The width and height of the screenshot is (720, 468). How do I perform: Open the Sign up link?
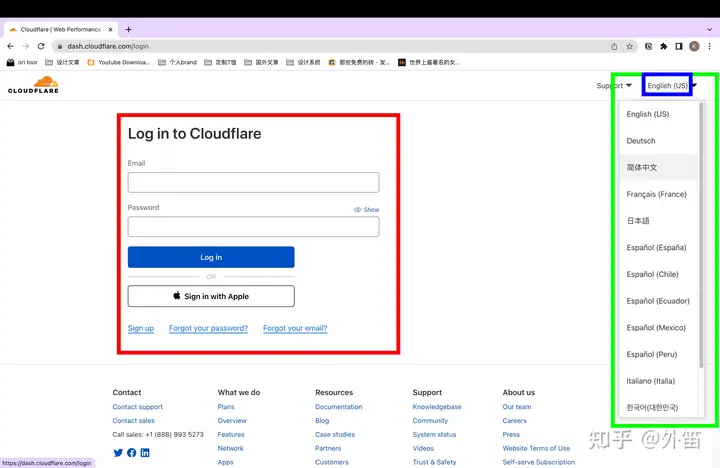(141, 328)
